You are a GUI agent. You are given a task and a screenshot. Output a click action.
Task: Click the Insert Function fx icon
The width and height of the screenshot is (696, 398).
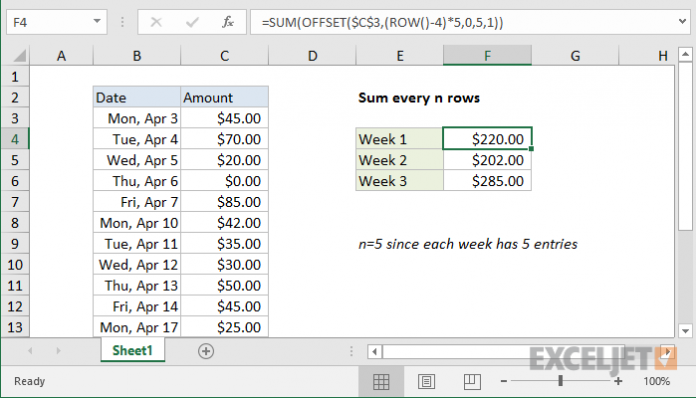click(228, 22)
